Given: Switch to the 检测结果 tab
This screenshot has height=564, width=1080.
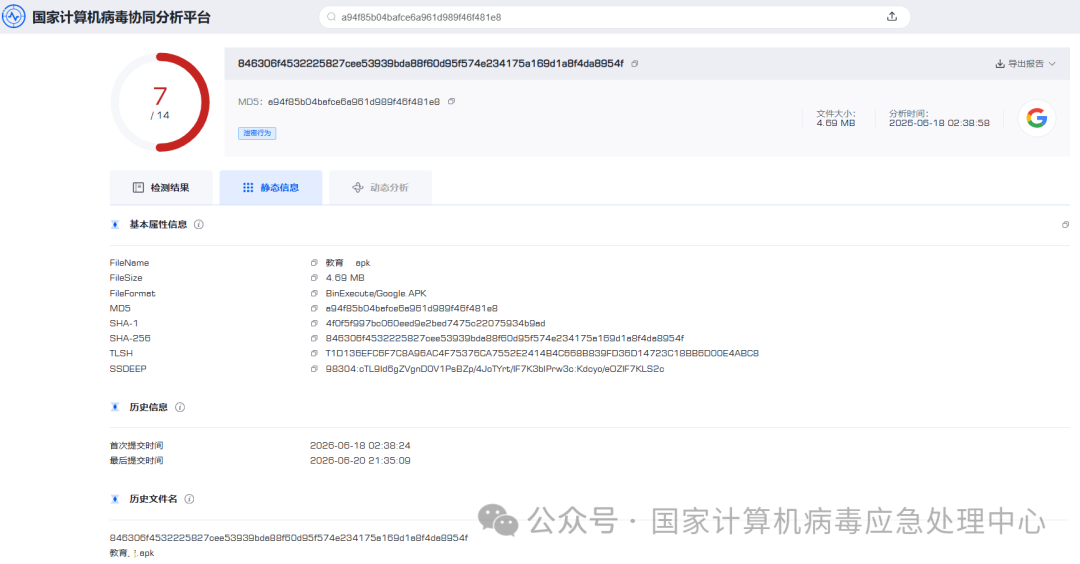Looking at the screenshot, I should tap(160, 187).
